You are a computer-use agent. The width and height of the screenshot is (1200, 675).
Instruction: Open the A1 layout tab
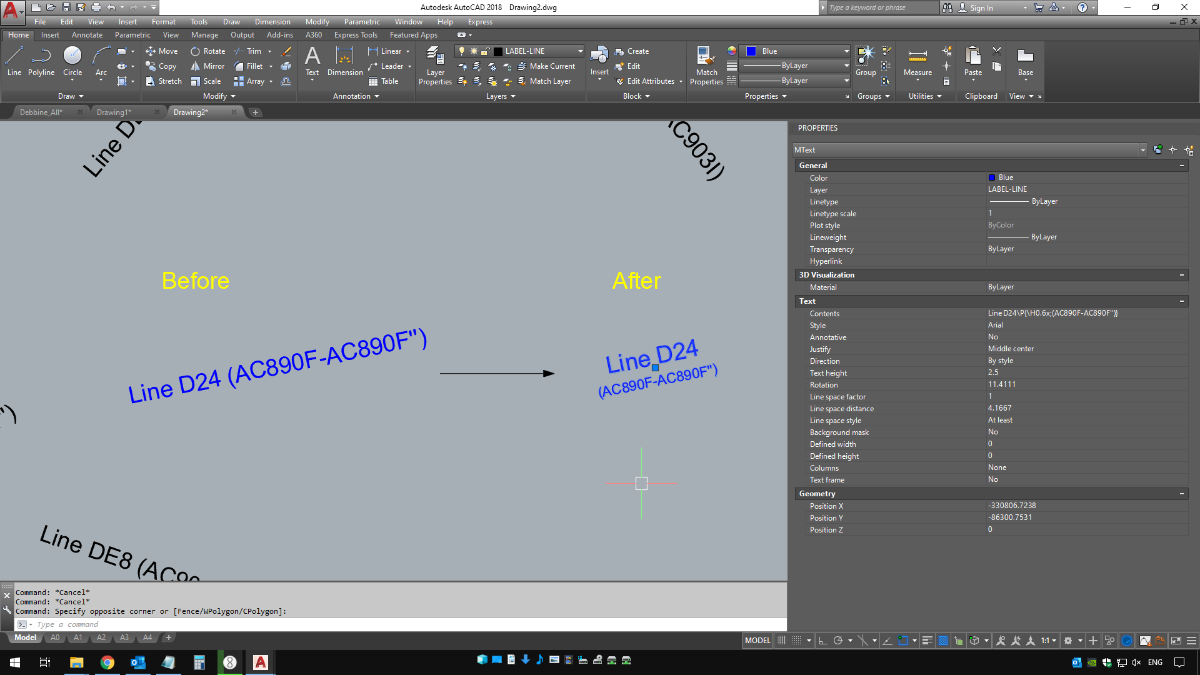pyautogui.click(x=78, y=637)
